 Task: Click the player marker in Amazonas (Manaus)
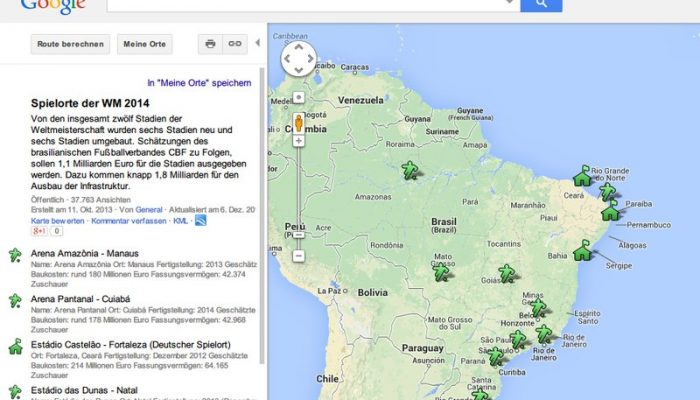click(410, 171)
